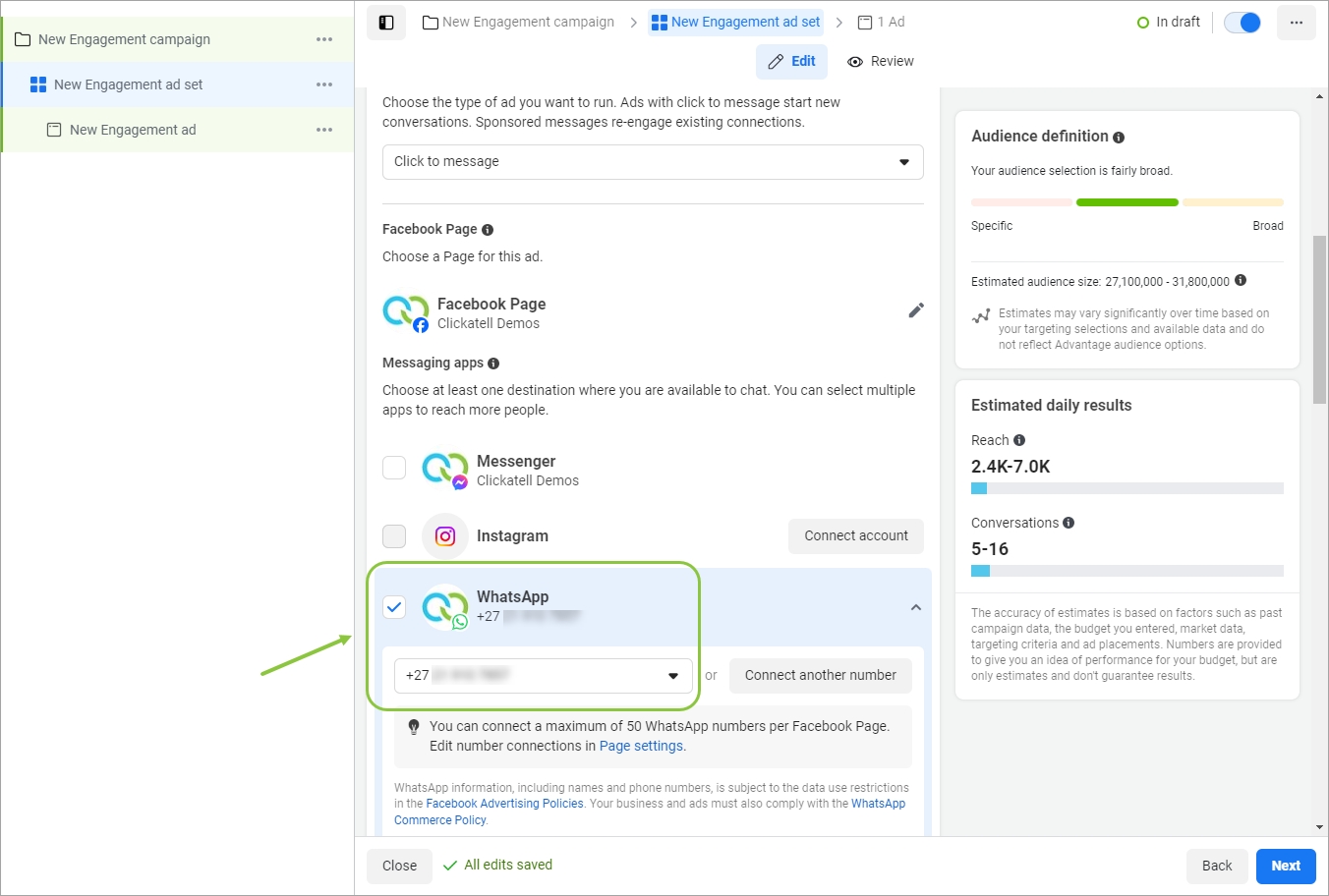Open the top-right three-dot menu

coord(1296,23)
